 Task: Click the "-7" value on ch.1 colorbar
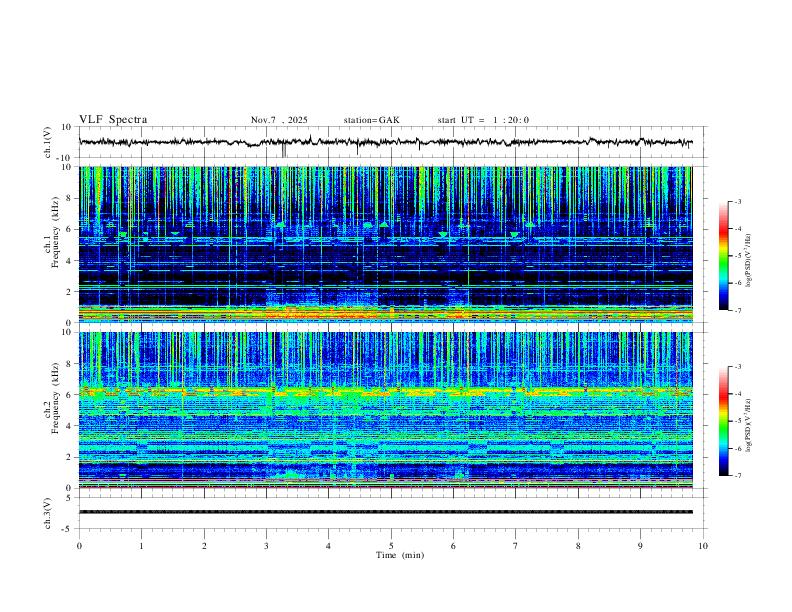coord(737,310)
